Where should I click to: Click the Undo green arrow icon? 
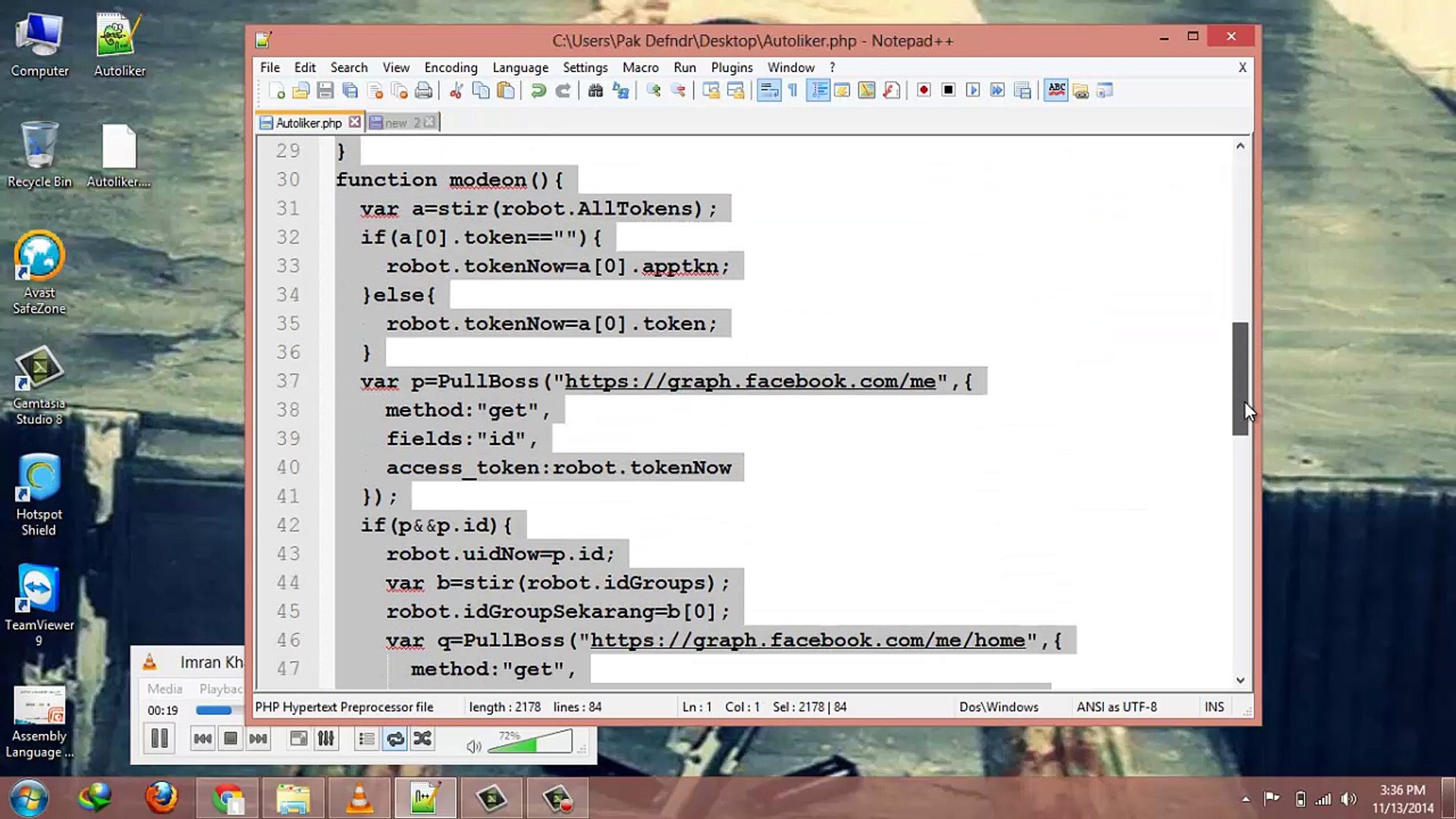538,91
